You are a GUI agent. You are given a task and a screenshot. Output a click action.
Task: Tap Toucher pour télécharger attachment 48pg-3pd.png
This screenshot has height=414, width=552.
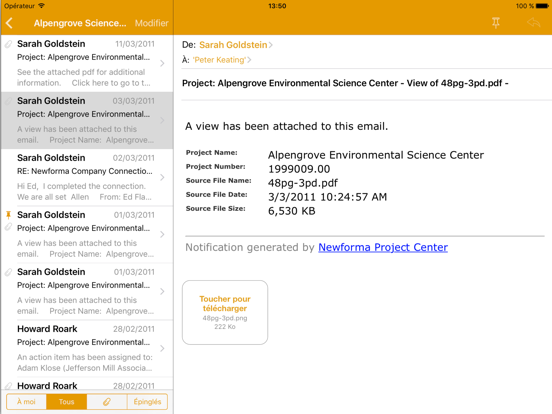(225, 313)
